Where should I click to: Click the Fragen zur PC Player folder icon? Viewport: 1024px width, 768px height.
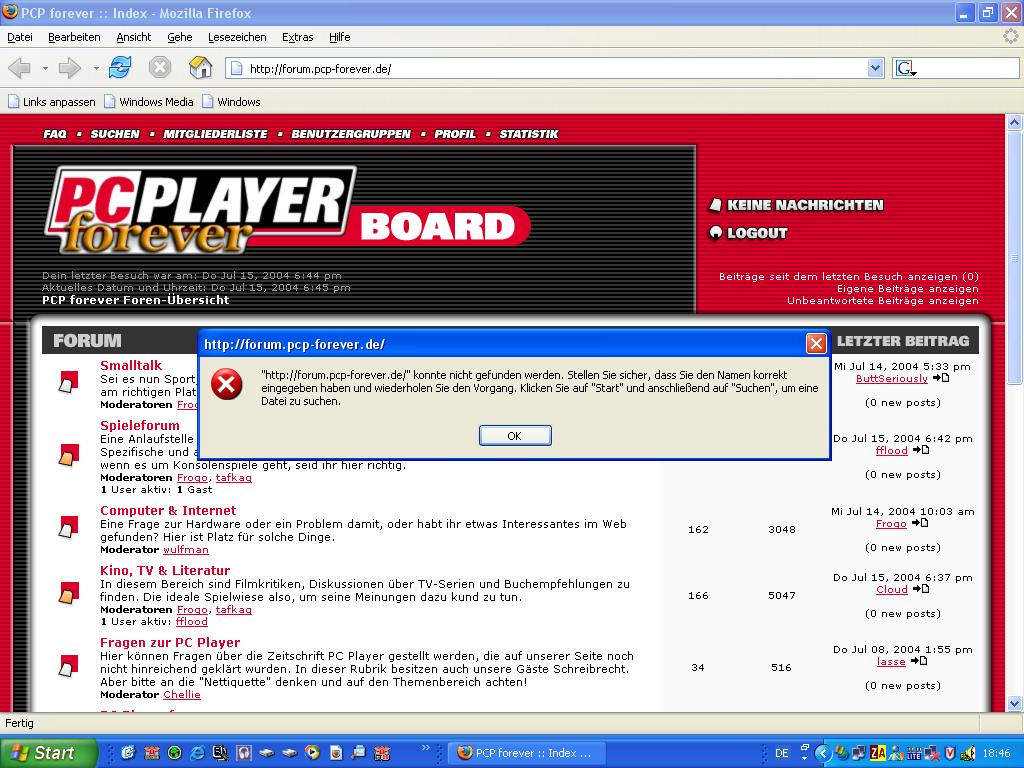click(x=68, y=666)
